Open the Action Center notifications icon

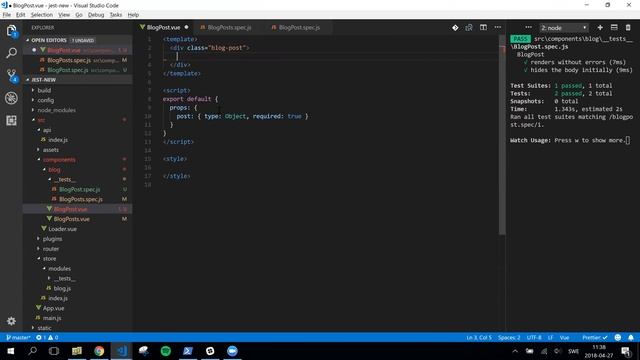(626, 351)
